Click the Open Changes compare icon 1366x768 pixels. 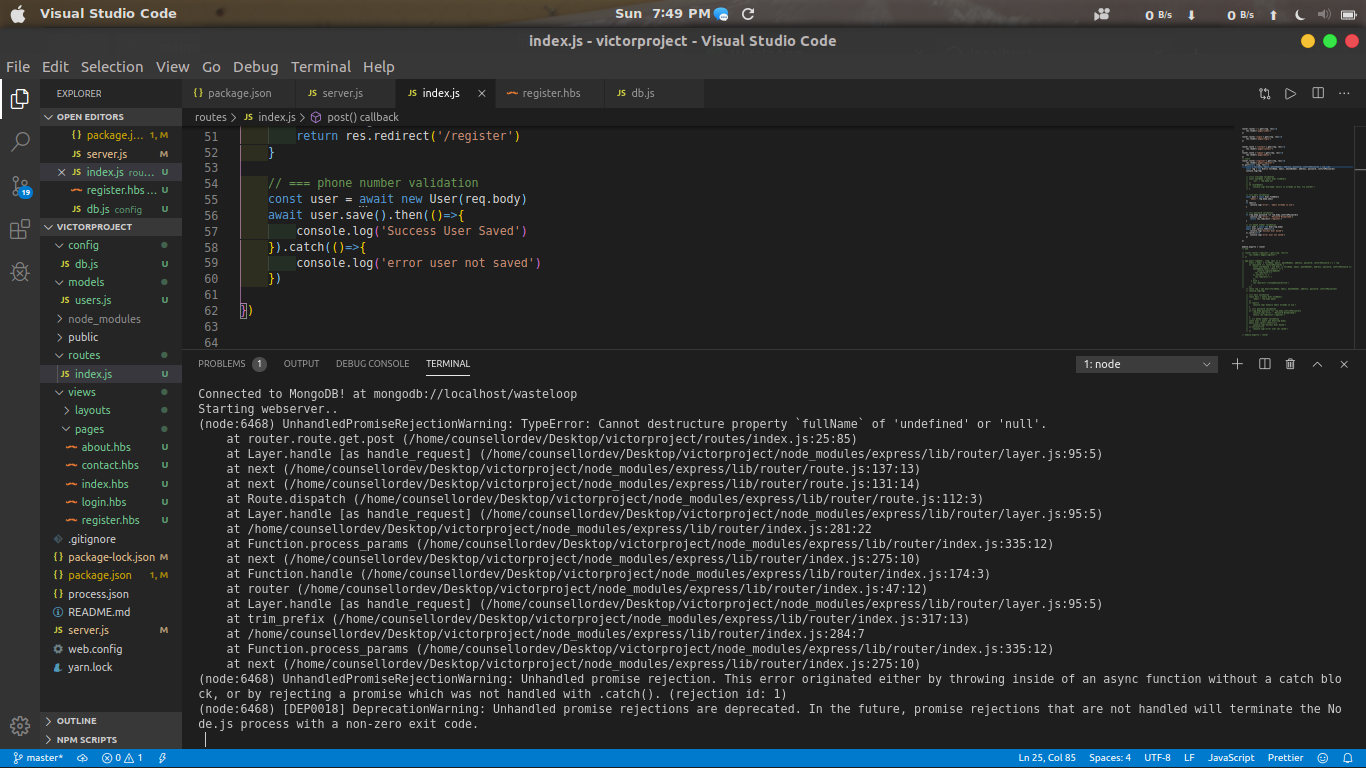pos(1264,93)
